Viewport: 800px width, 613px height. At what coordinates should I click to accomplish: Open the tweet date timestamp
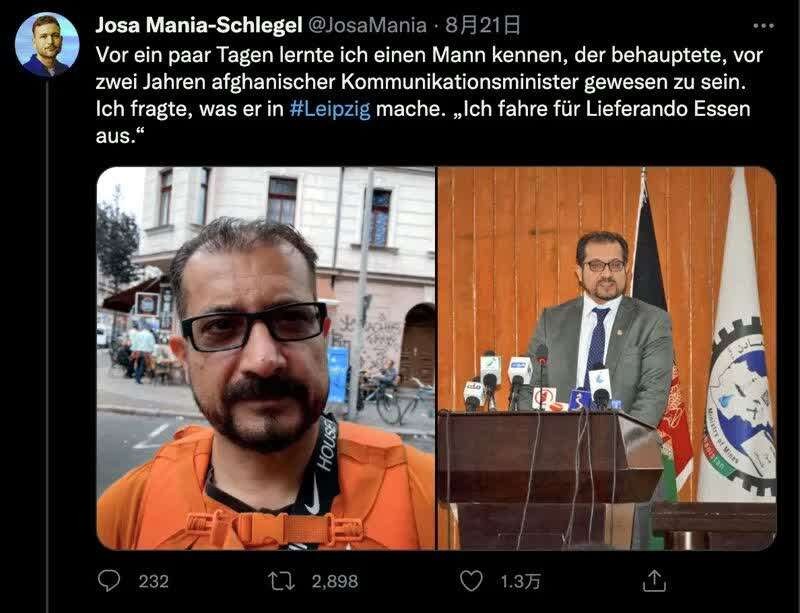[483, 25]
